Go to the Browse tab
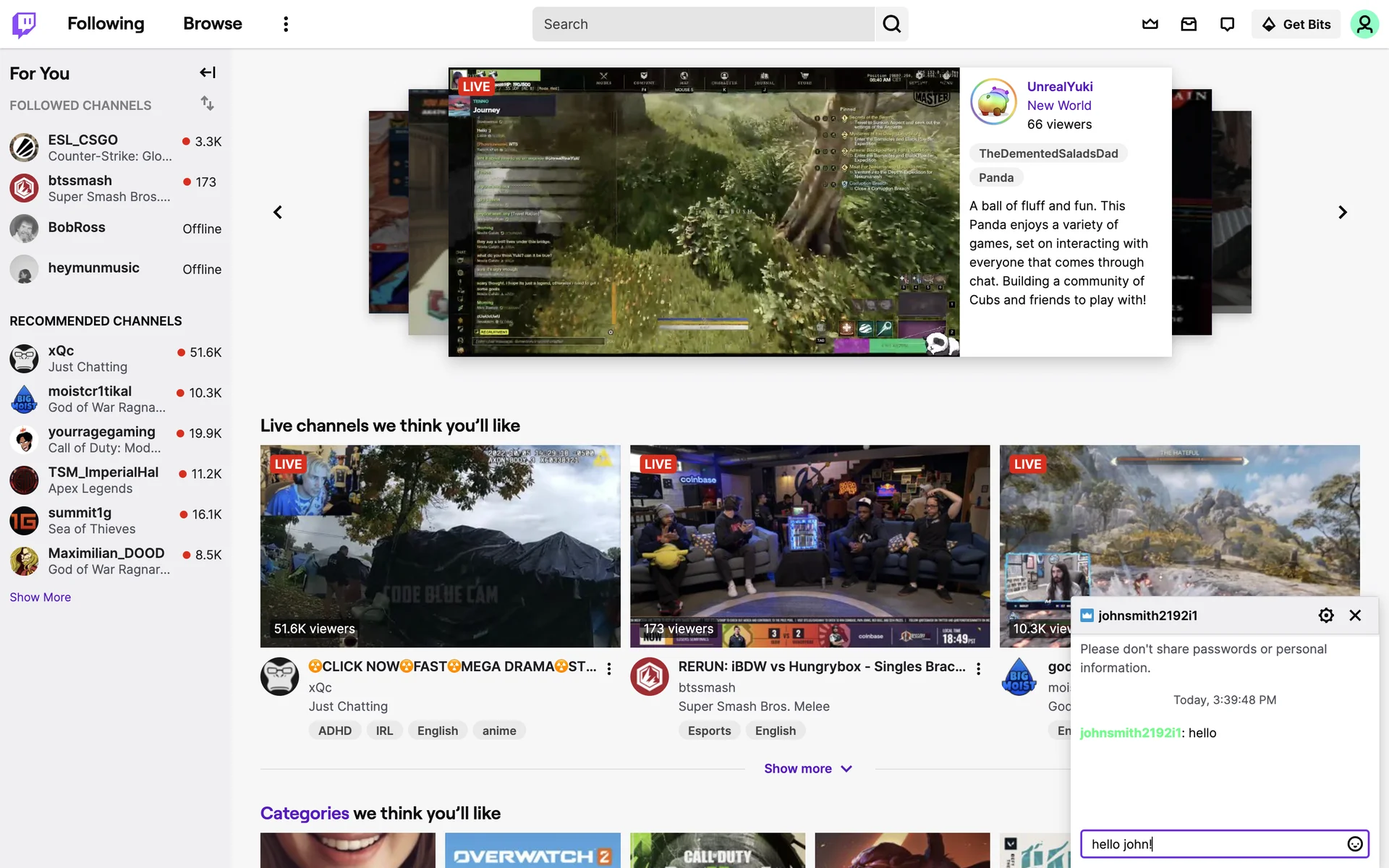This screenshot has height=868, width=1389. pos(212,24)
